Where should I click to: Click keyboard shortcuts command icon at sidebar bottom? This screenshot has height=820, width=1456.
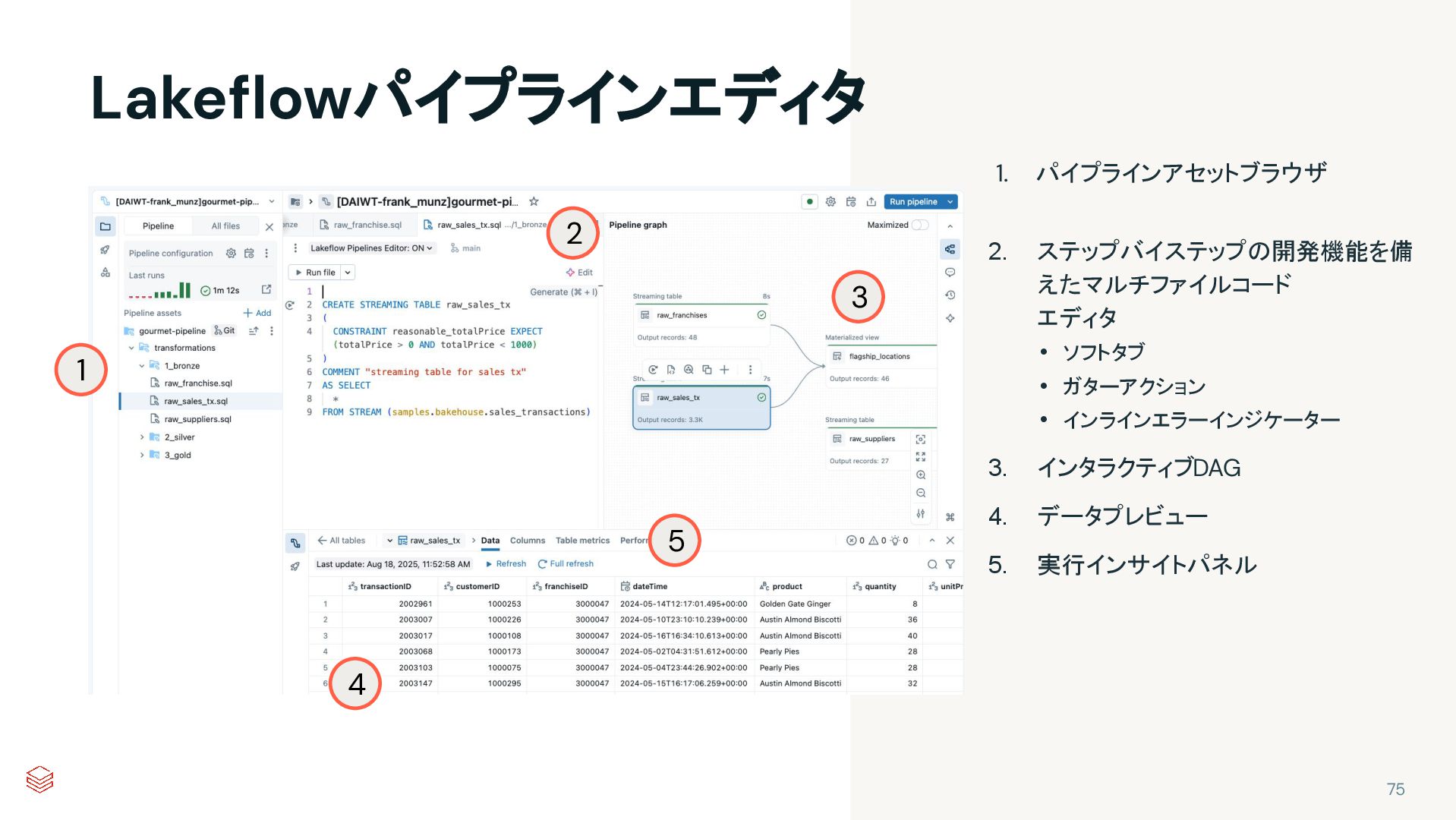click(x=950, y=517)
